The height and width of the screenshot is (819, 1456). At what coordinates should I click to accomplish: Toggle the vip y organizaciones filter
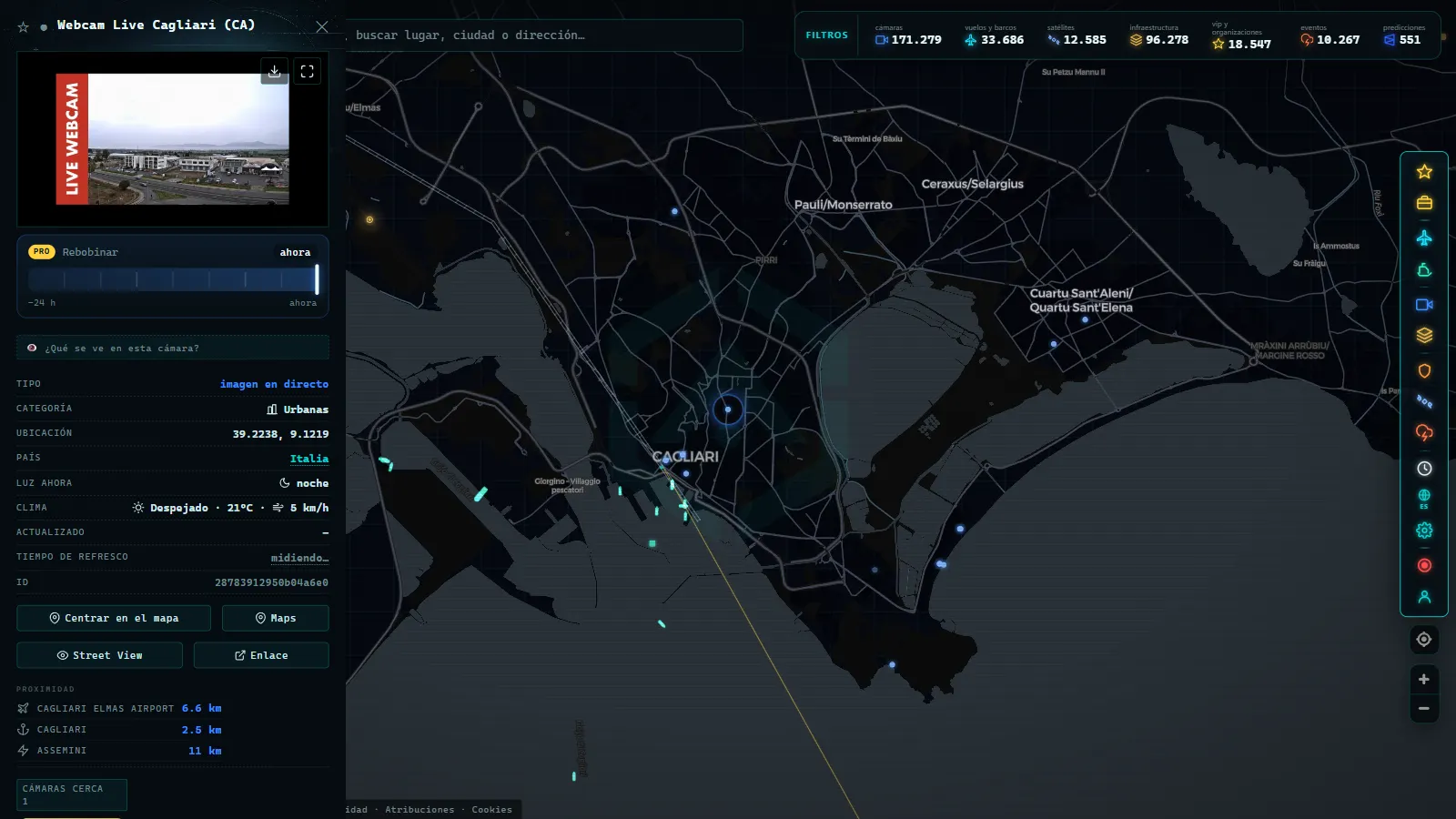(x=1241, y=36)
